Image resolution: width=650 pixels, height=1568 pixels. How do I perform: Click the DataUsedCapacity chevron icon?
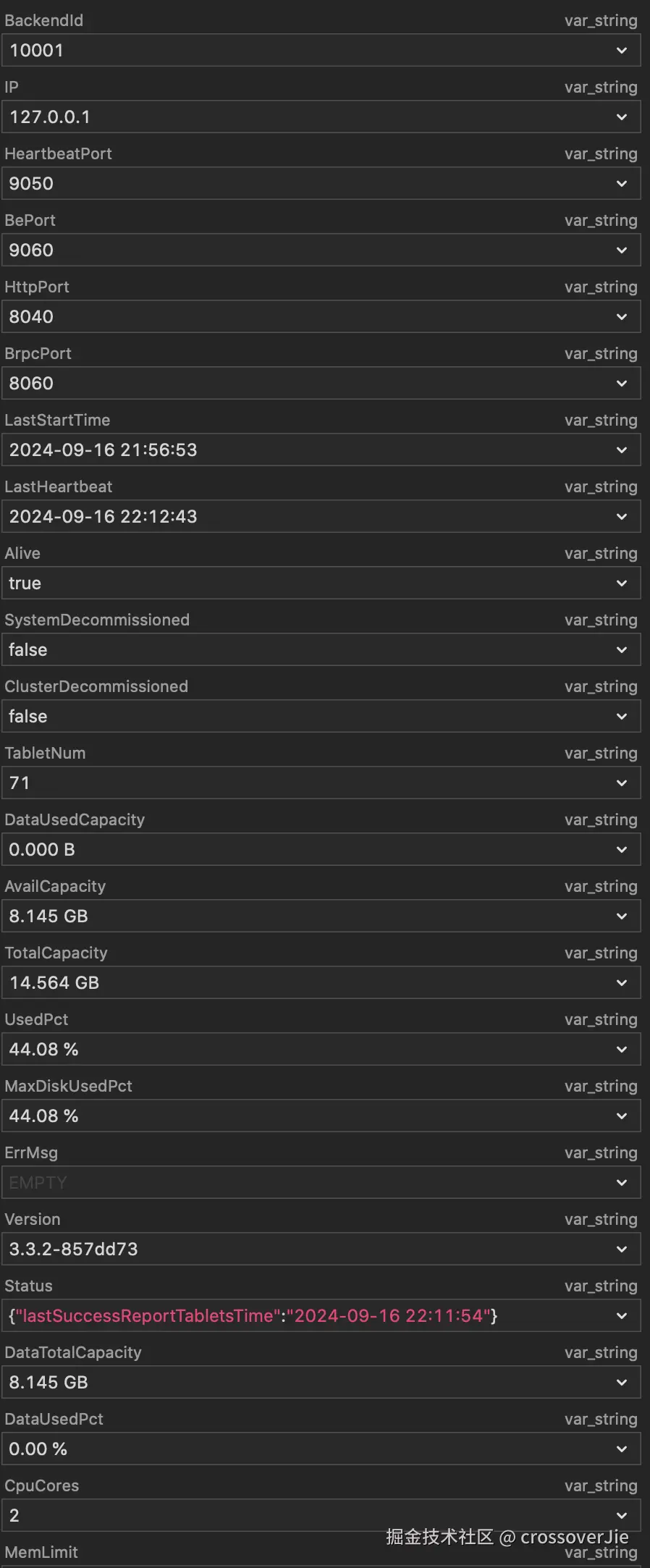[x=621, y=850]
